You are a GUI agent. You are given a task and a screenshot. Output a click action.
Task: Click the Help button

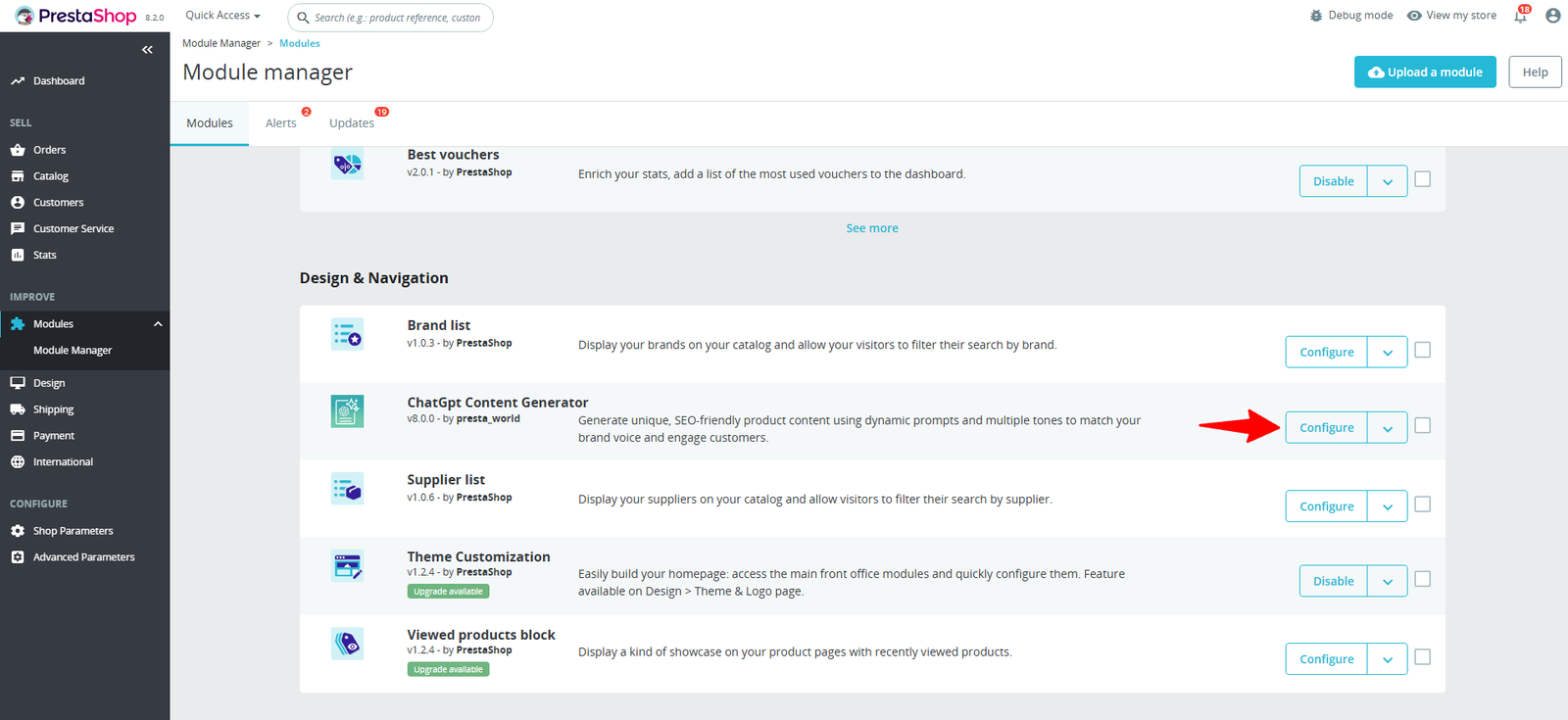pos(1535,72)
